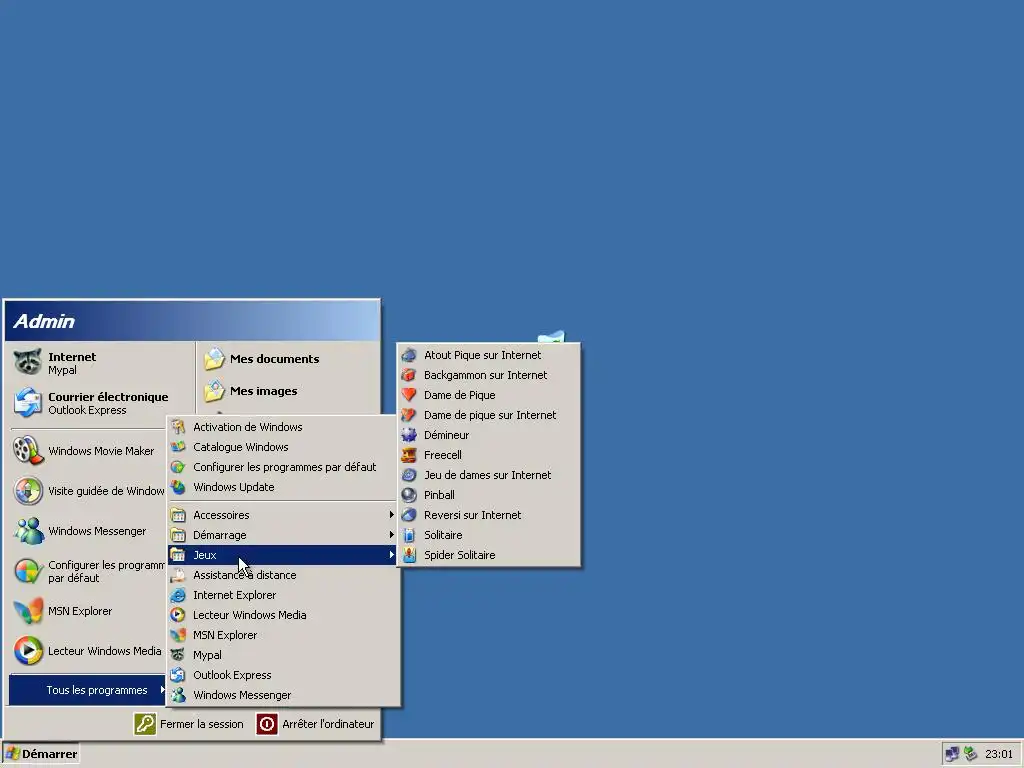Viewport: 1024px width, 768px height.
Task: Open Courrier électronique Outlook Express entry
Action: click(x=101, y=403)
